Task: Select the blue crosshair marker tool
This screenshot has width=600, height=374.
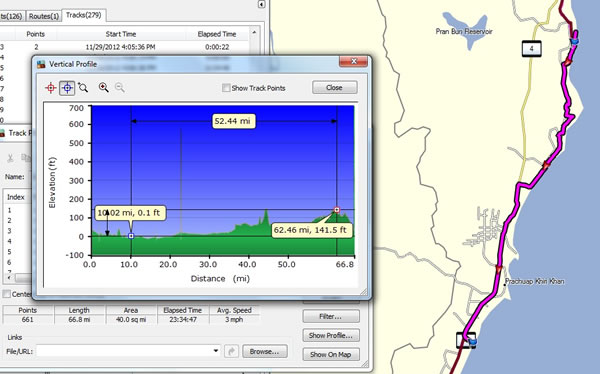Action: [67, 88]
